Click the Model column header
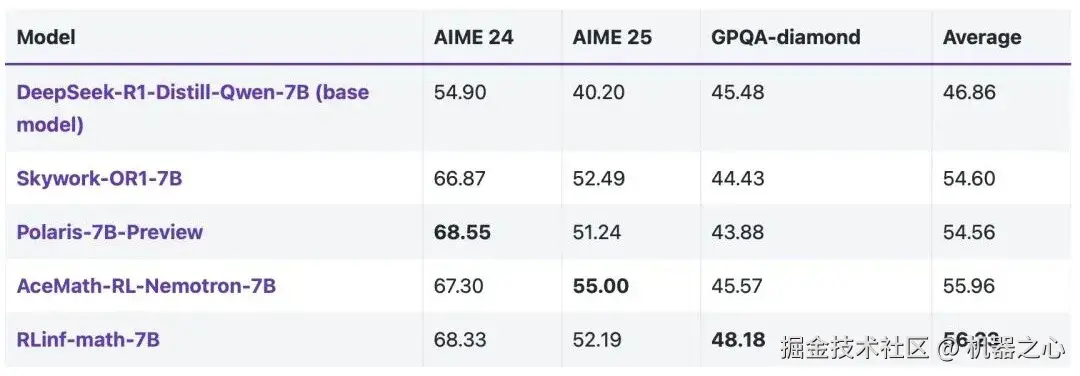 tap(46, 37)
